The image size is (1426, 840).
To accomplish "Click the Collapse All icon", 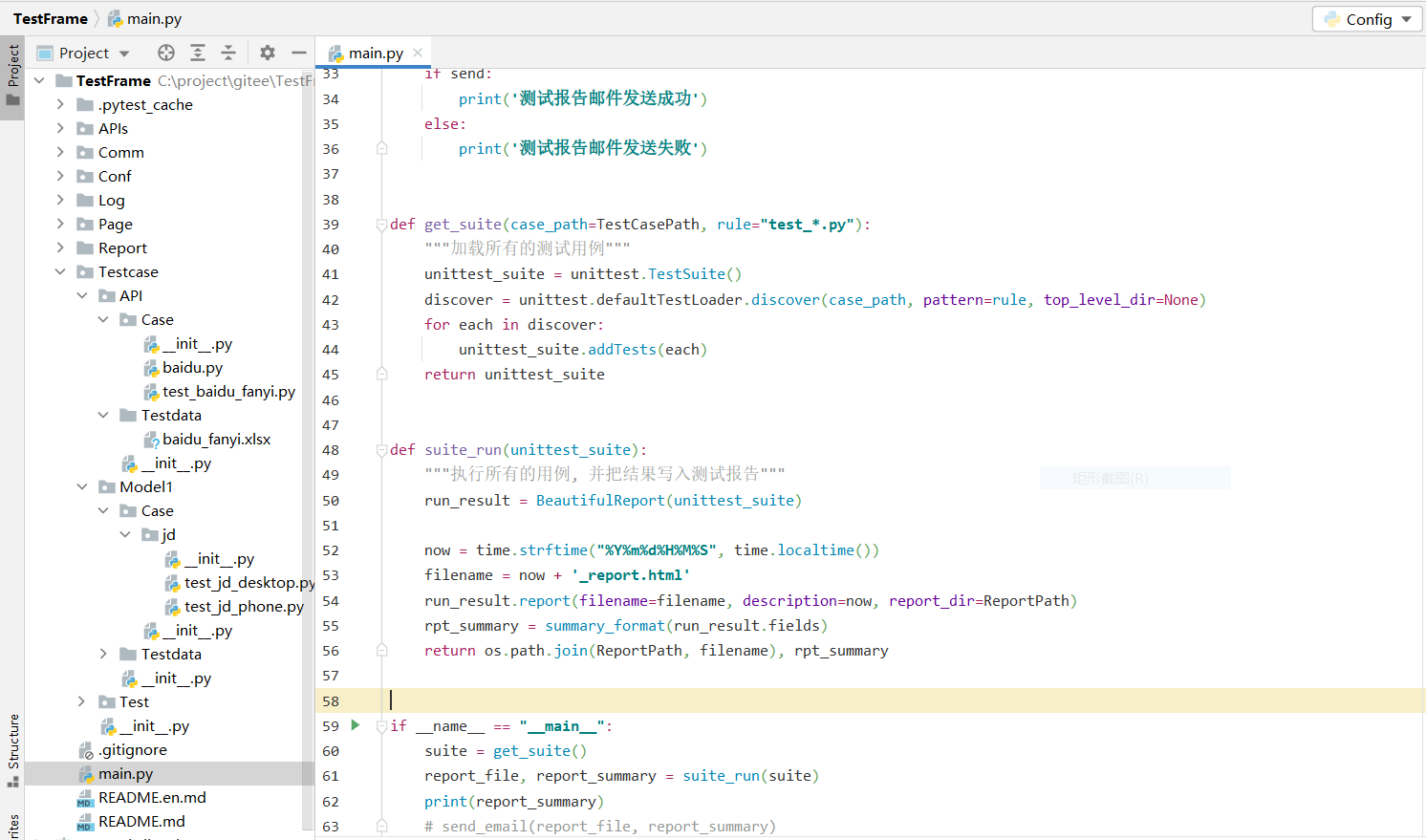I will (x=228, y=53).
